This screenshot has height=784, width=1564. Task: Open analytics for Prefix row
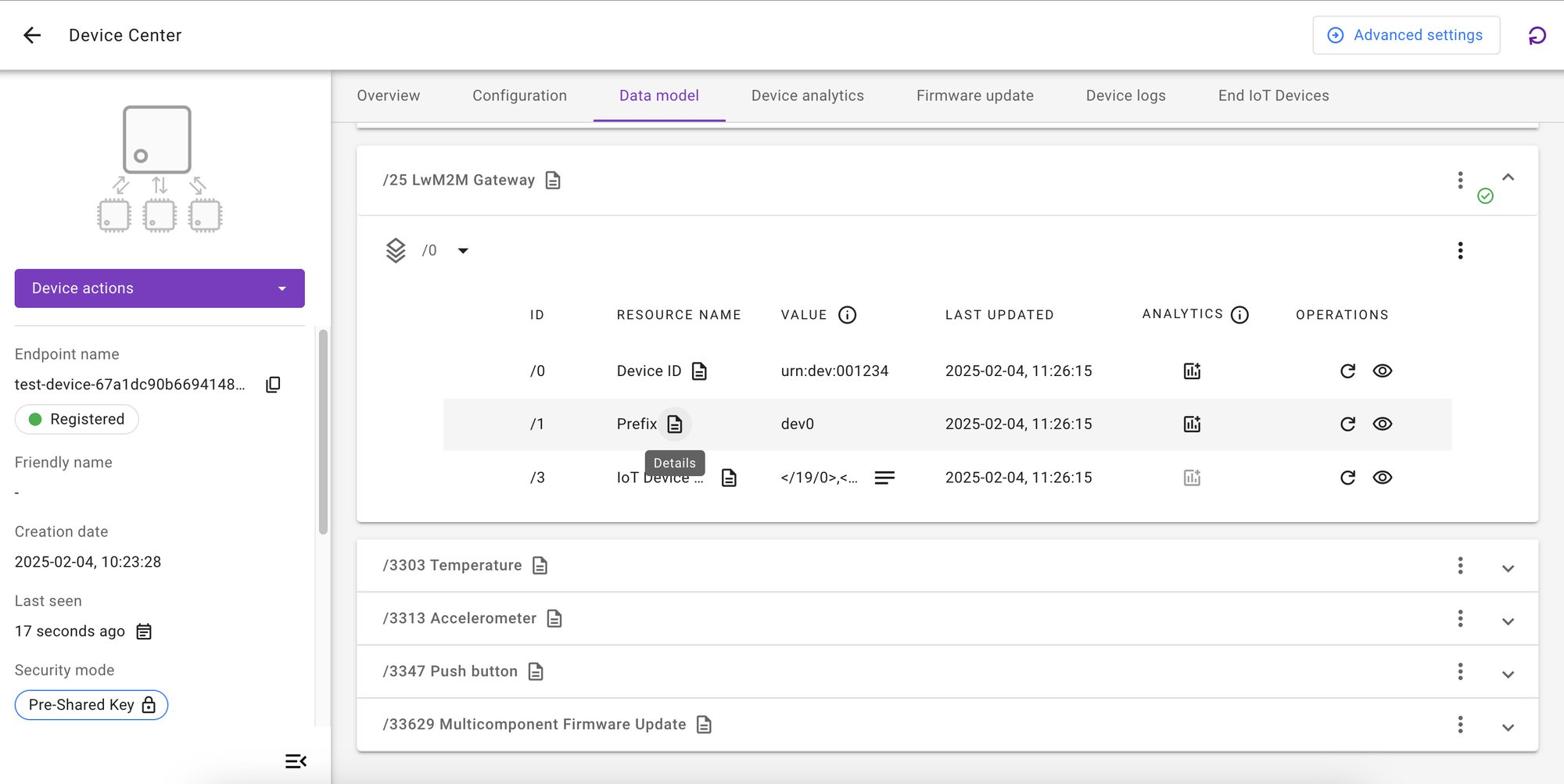point(1192,424)
